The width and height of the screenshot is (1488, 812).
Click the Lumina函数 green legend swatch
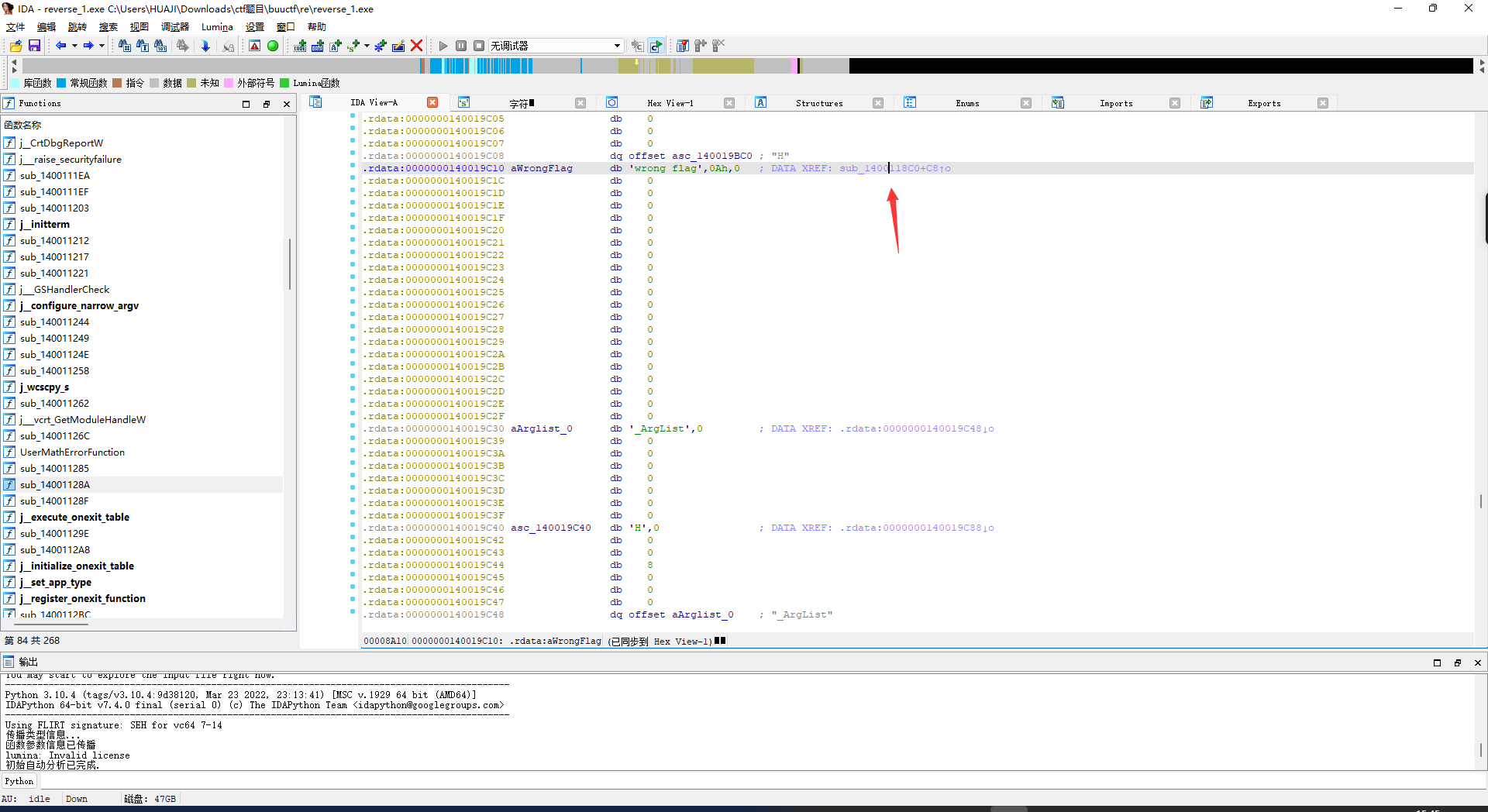pyautogui.click(x=284, y=83)
